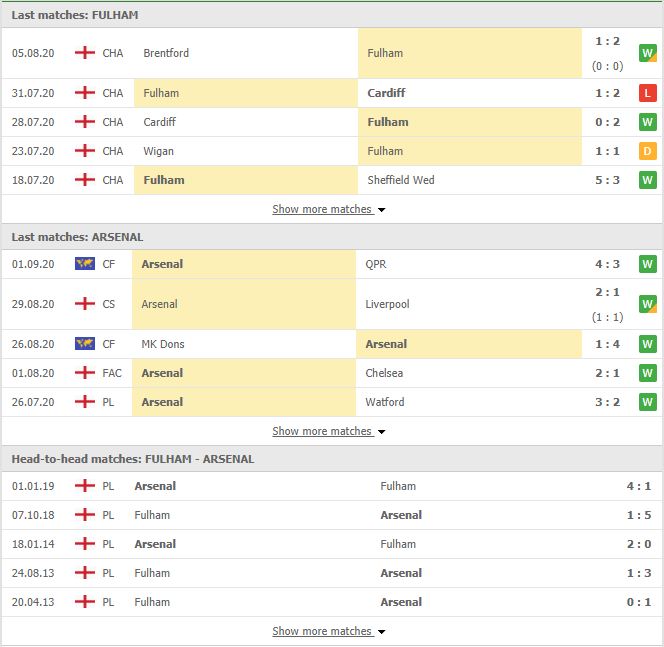Click England flag on 01.01.19 head-to-head row
This screenshot has width=664, height=647.
[85, 486]
